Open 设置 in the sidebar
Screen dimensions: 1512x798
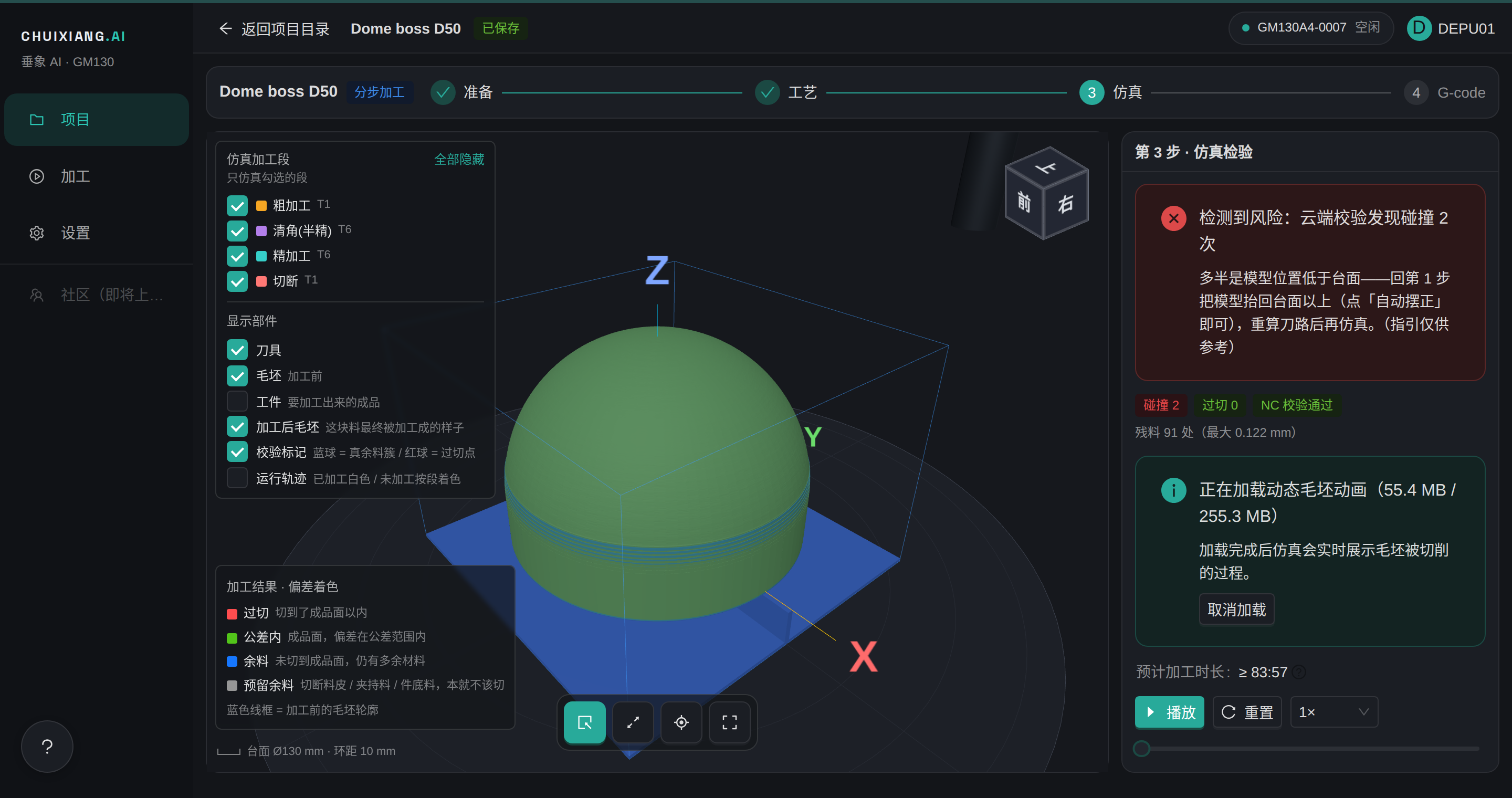96,233
